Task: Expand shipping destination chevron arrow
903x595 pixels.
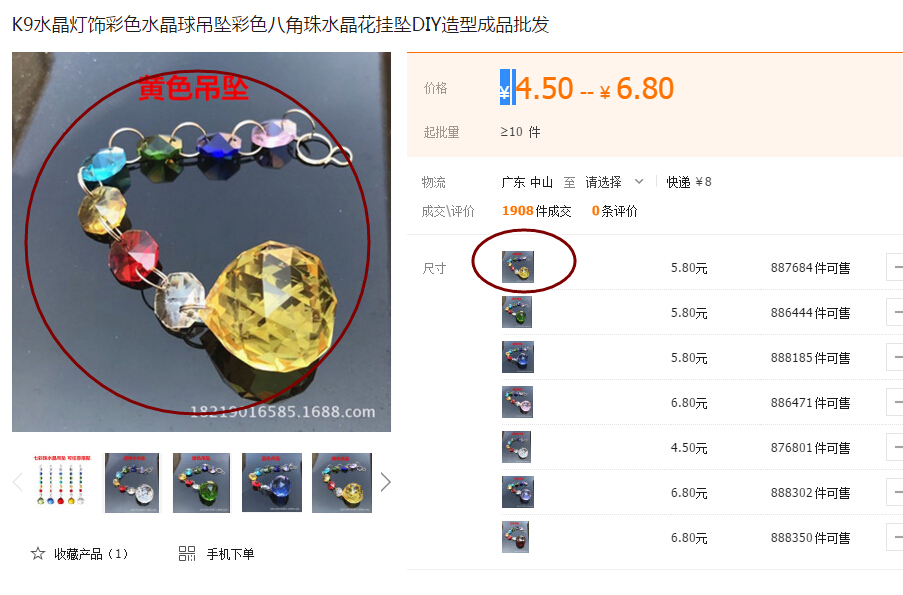Action: click(x=639, y=181)
